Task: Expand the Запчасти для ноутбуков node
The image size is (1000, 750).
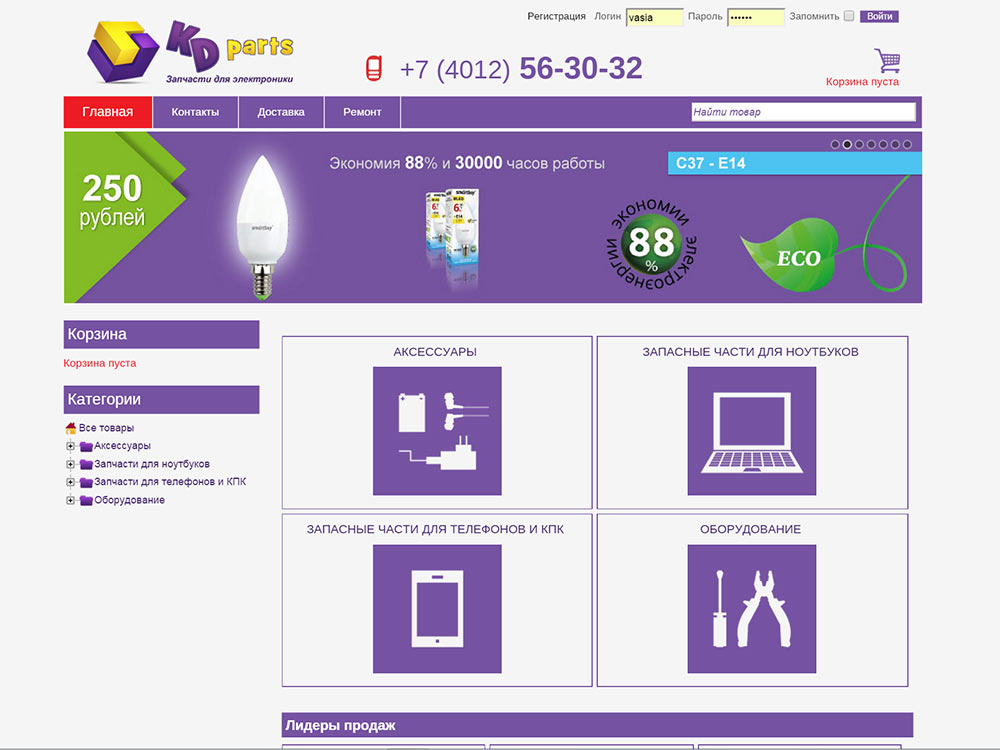Action: coord(70,464)
